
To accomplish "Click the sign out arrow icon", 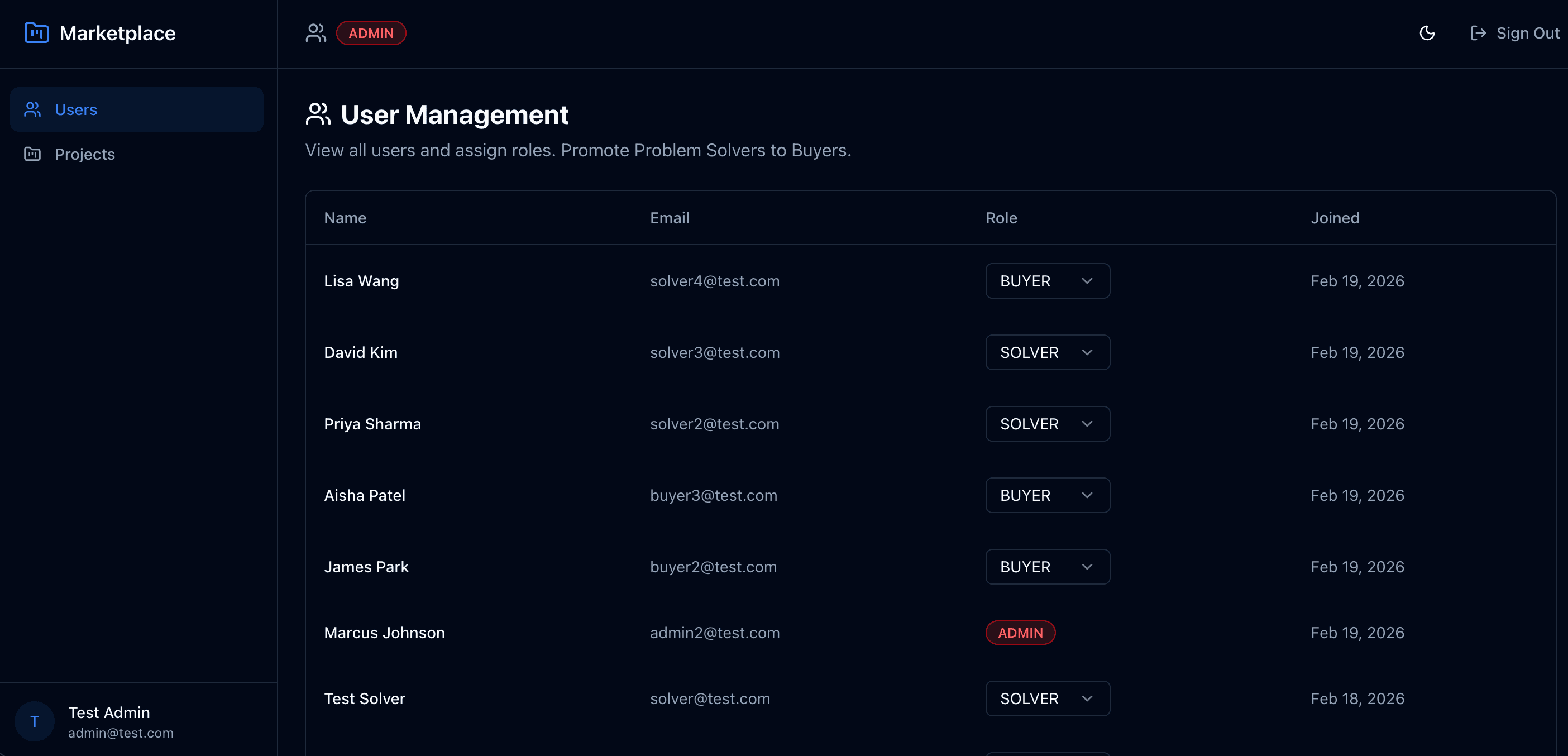I will pos(1479,33).
